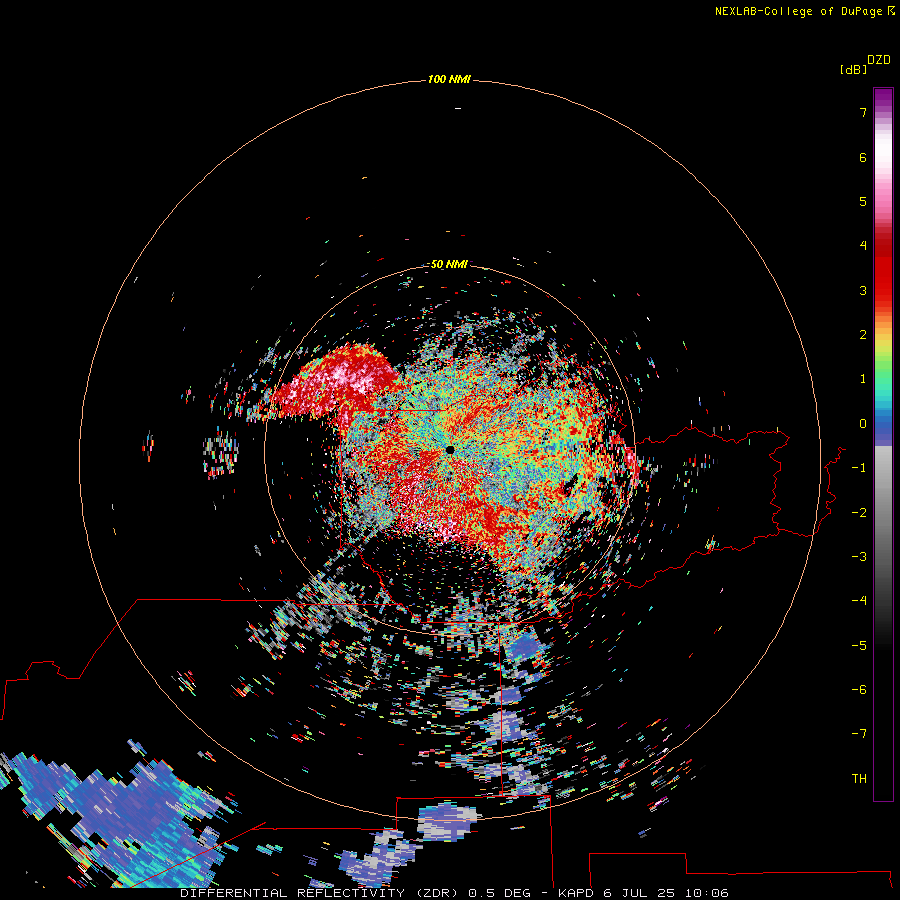Click the -2 value on the color scale

859,513
